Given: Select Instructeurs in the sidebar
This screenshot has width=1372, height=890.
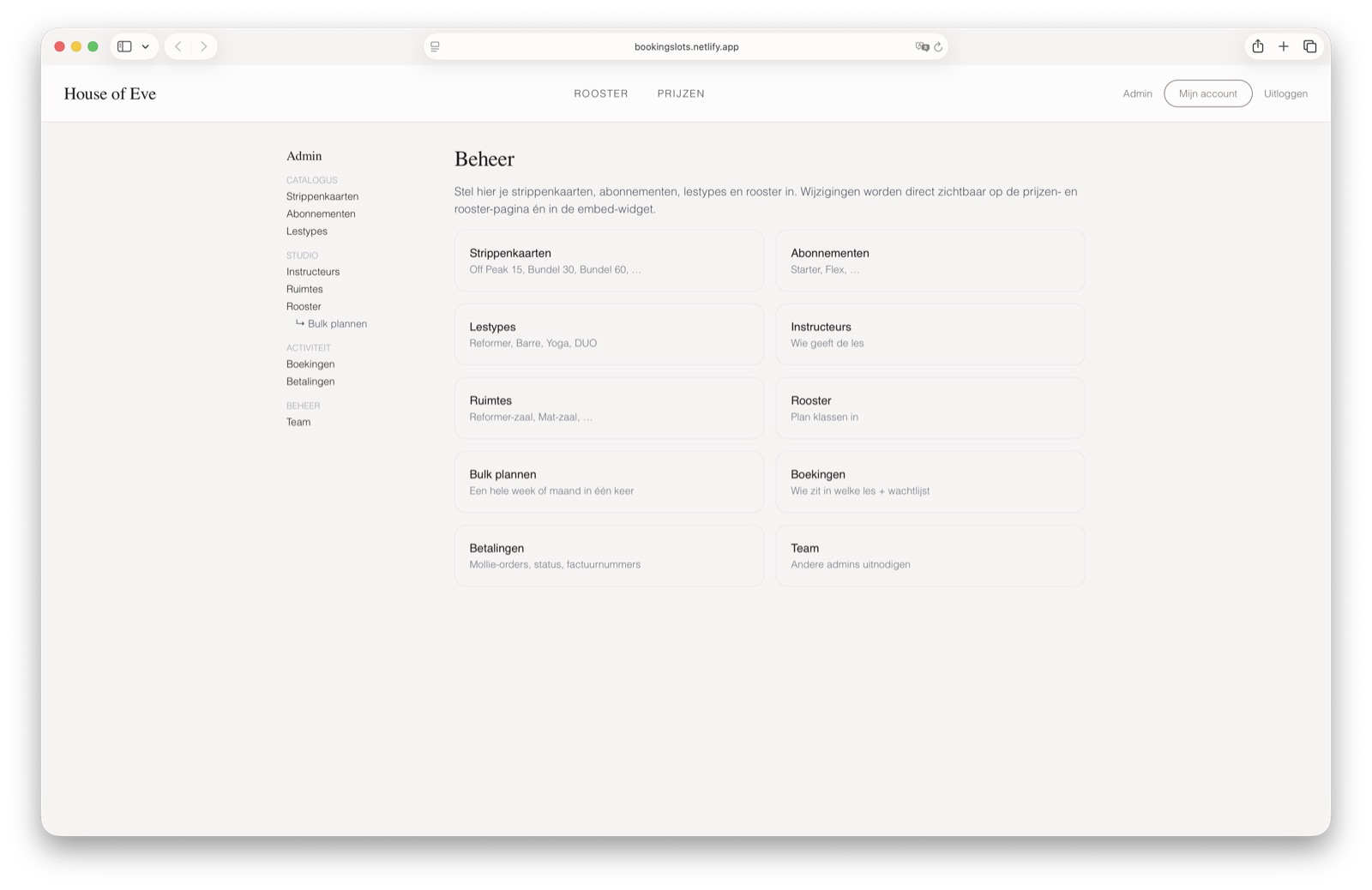Looking at the screenshot, I should pos(313,272).
